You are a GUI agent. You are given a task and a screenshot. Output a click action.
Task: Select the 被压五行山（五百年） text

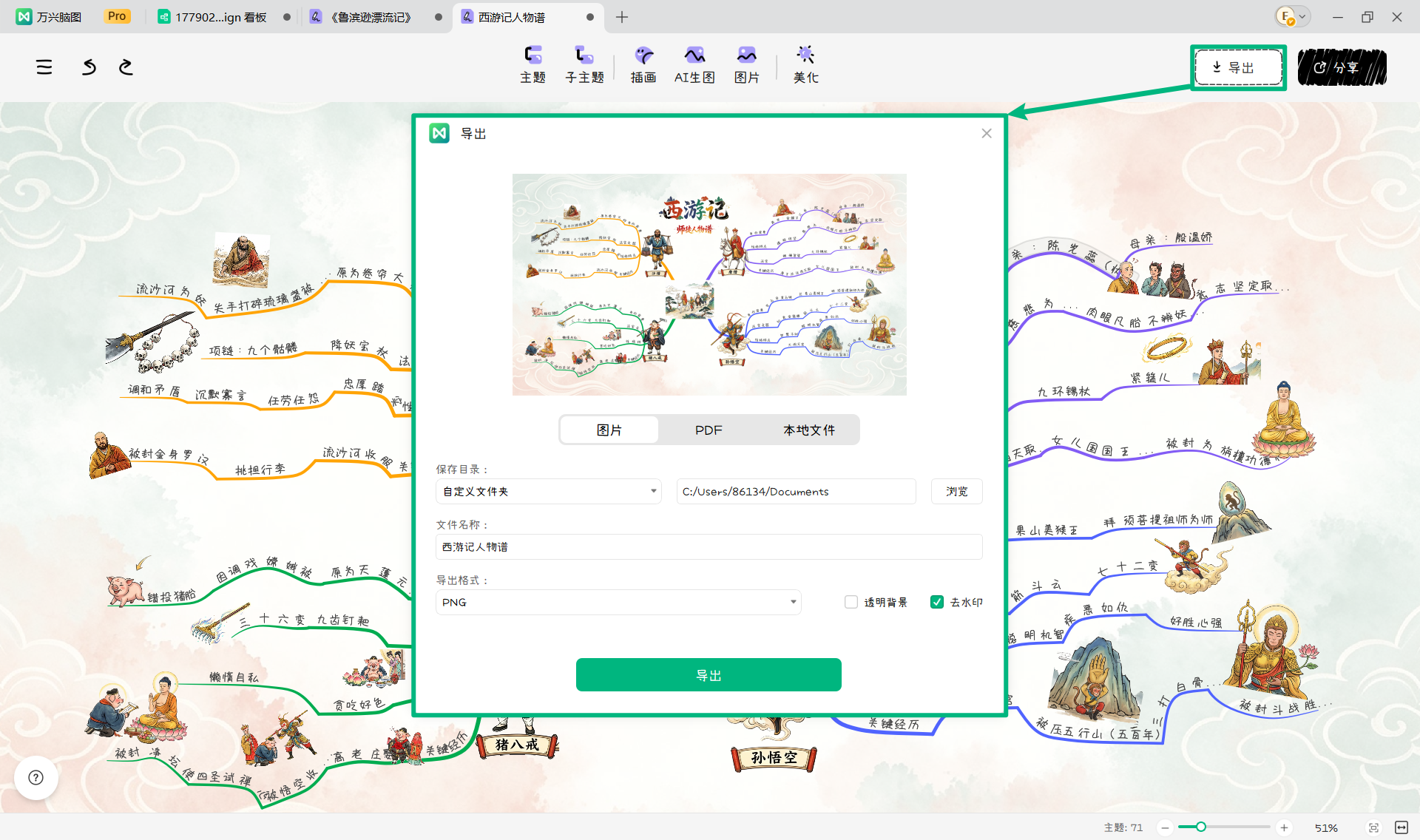click(x=1099, y=730)
